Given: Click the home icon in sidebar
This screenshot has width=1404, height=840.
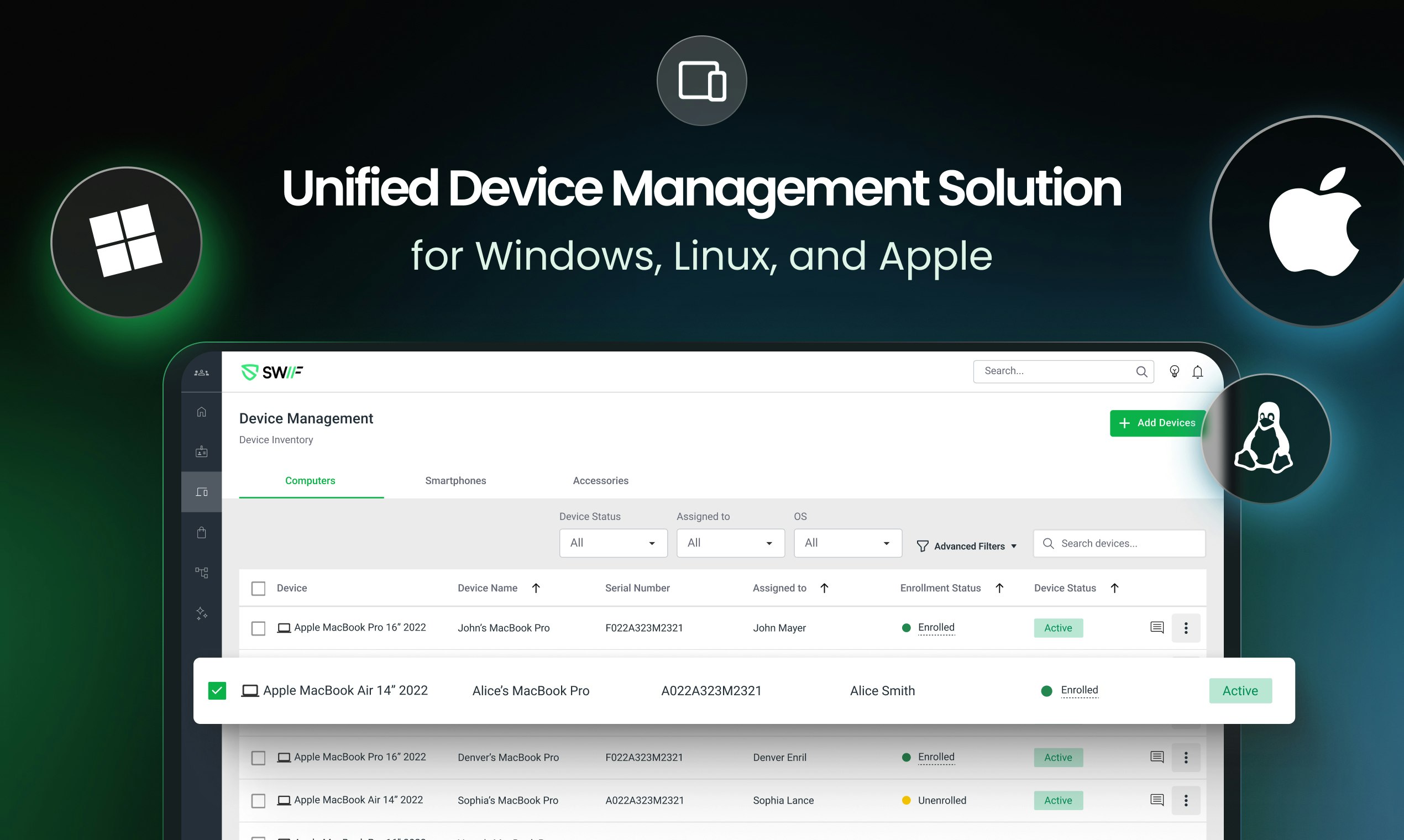Looking at the screenshot, I should coord(202,412).
